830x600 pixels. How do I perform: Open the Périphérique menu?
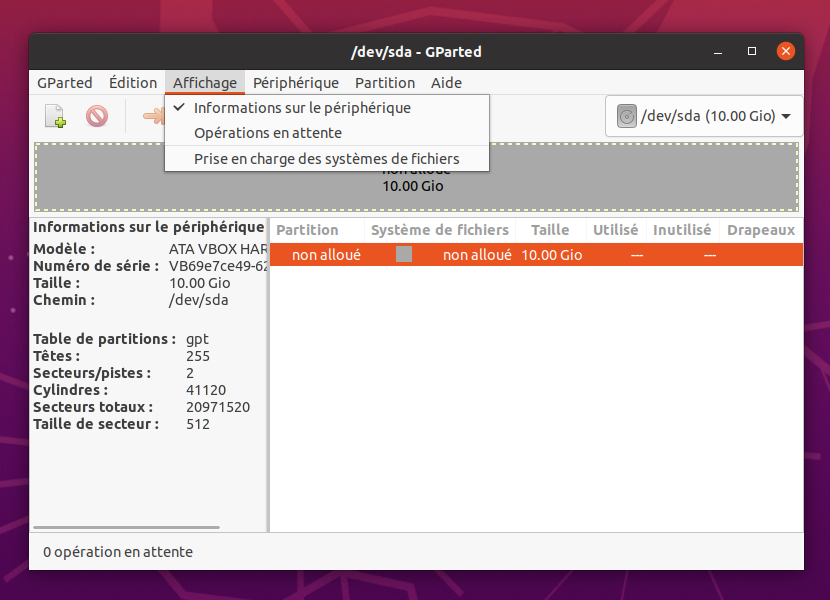pos(296,83)
